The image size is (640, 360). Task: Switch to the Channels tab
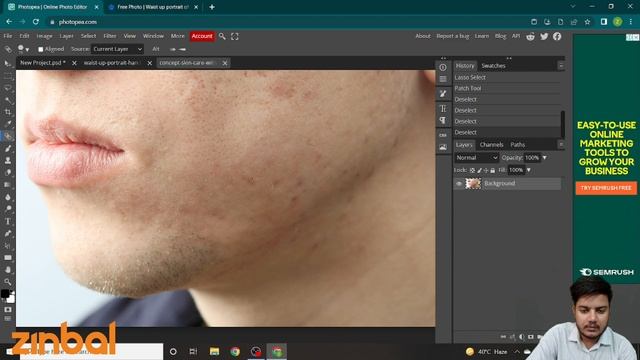(x=491, y=144)
